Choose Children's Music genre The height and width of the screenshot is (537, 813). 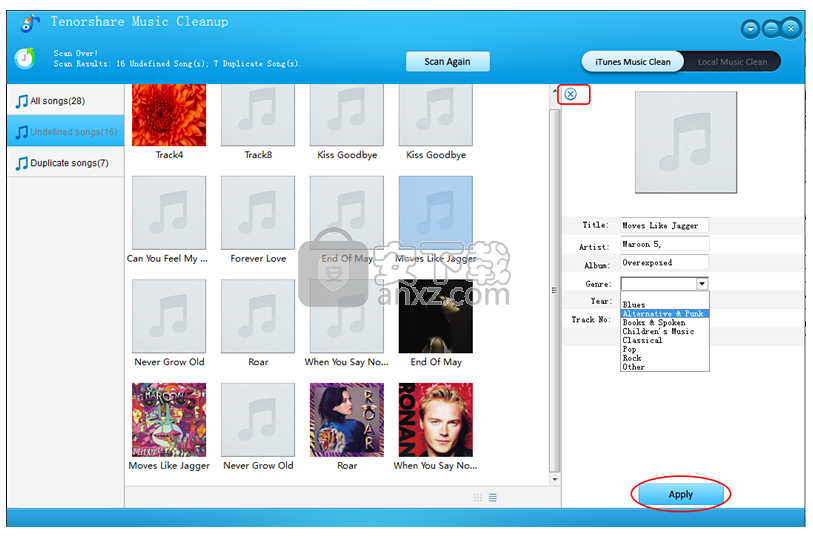pyautogui.click(x=665, y=331)
